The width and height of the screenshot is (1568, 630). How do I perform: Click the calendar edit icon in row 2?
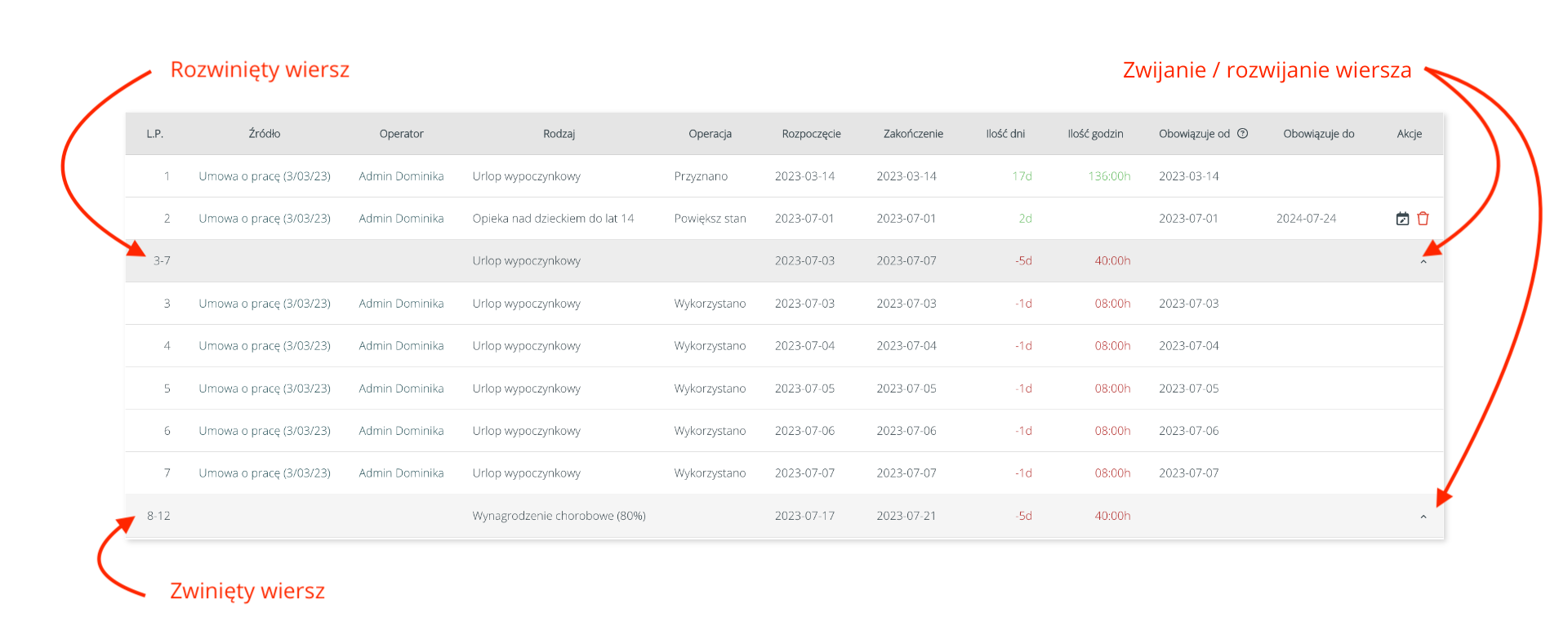[x=1402, y=219]
